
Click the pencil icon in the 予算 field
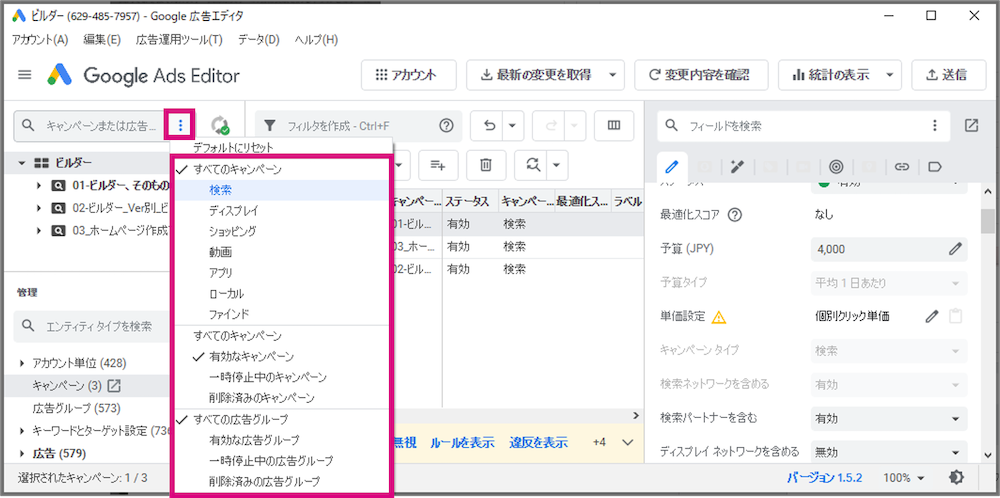(x=955, y=249)
